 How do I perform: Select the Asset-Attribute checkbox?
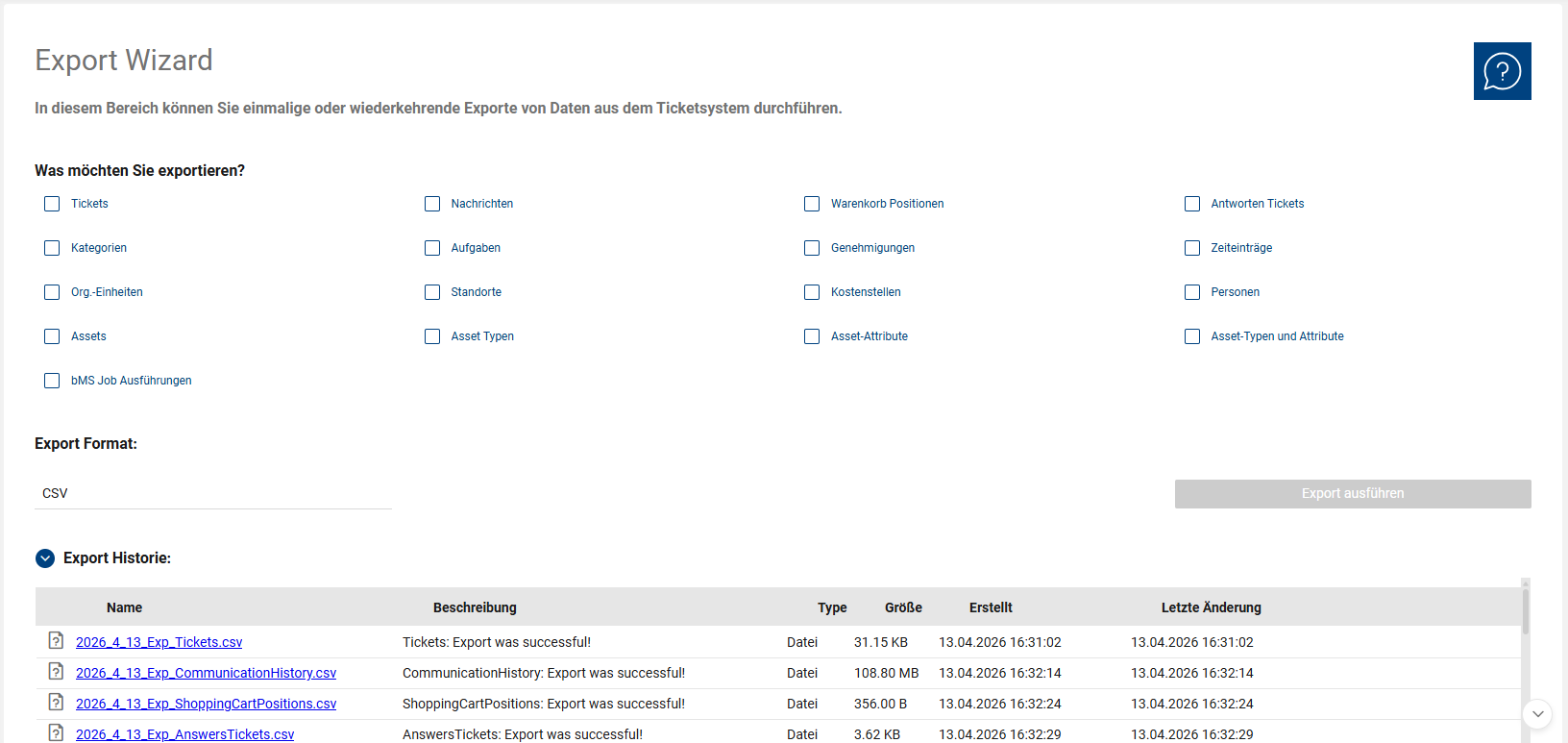click(812, 336)
